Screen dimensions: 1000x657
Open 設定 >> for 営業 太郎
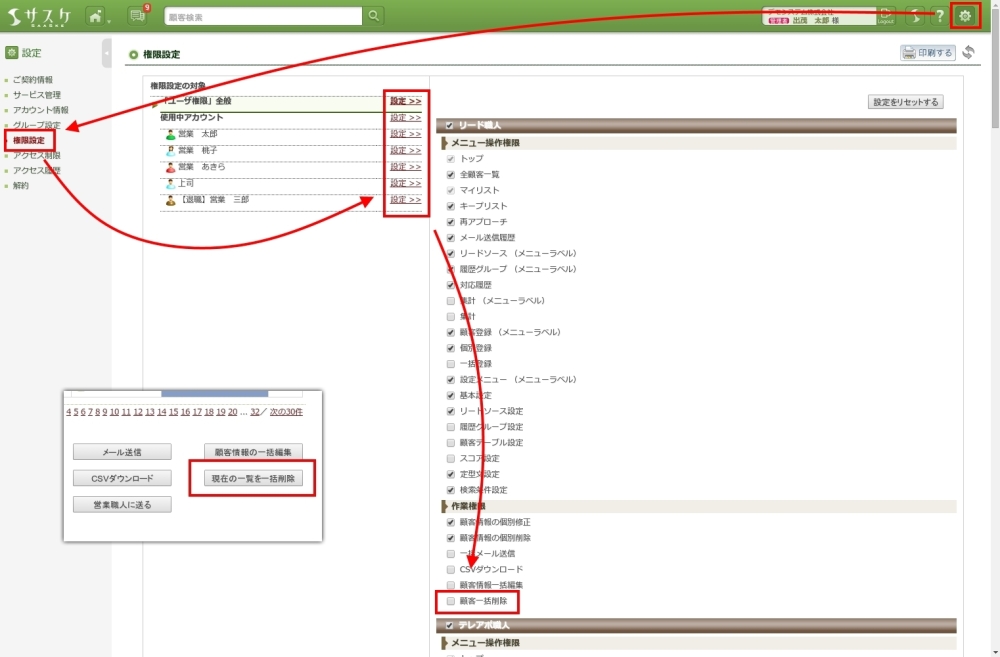405,134
